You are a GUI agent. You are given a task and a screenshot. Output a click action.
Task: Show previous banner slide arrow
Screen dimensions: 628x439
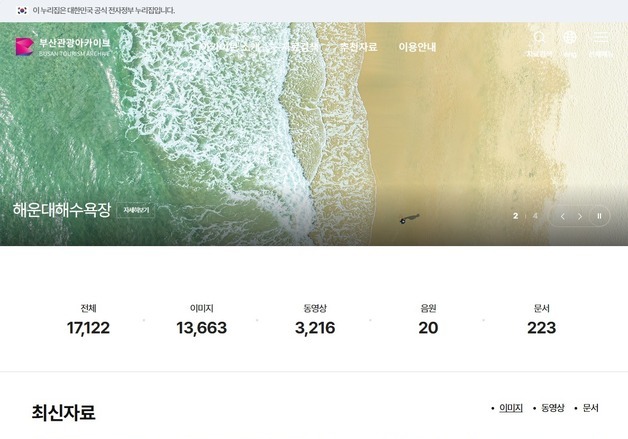point(562,216)
